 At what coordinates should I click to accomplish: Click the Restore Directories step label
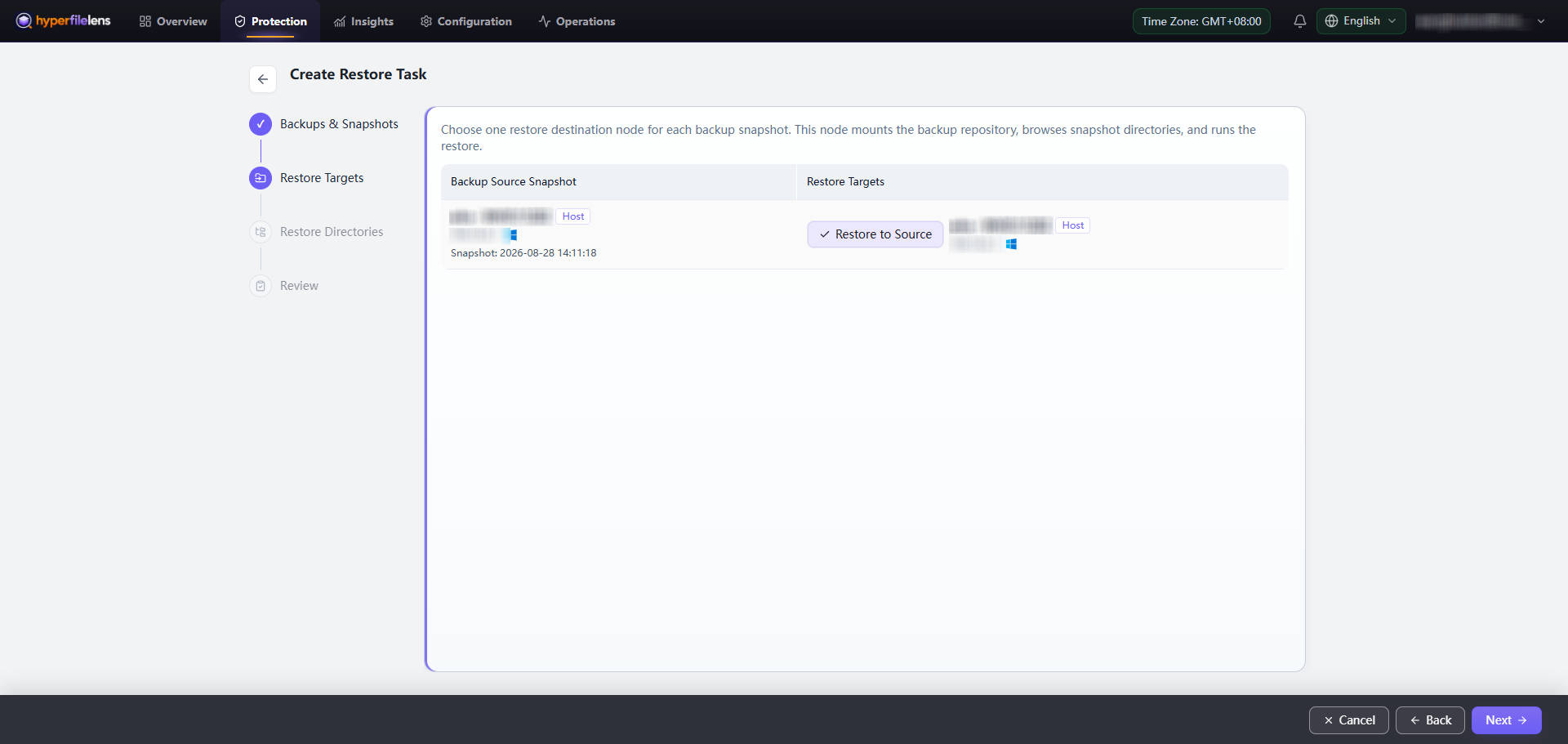tap(332, 232)
